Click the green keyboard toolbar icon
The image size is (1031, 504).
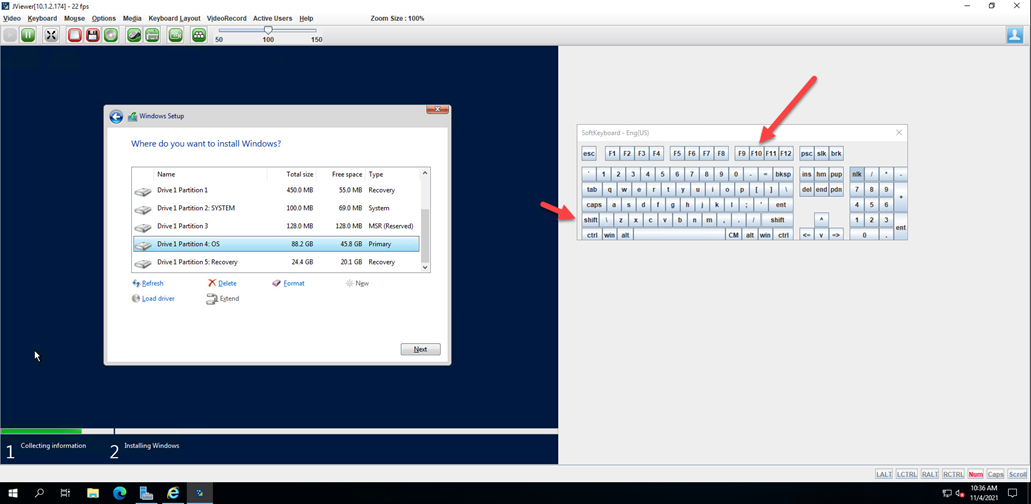[152, 35]
